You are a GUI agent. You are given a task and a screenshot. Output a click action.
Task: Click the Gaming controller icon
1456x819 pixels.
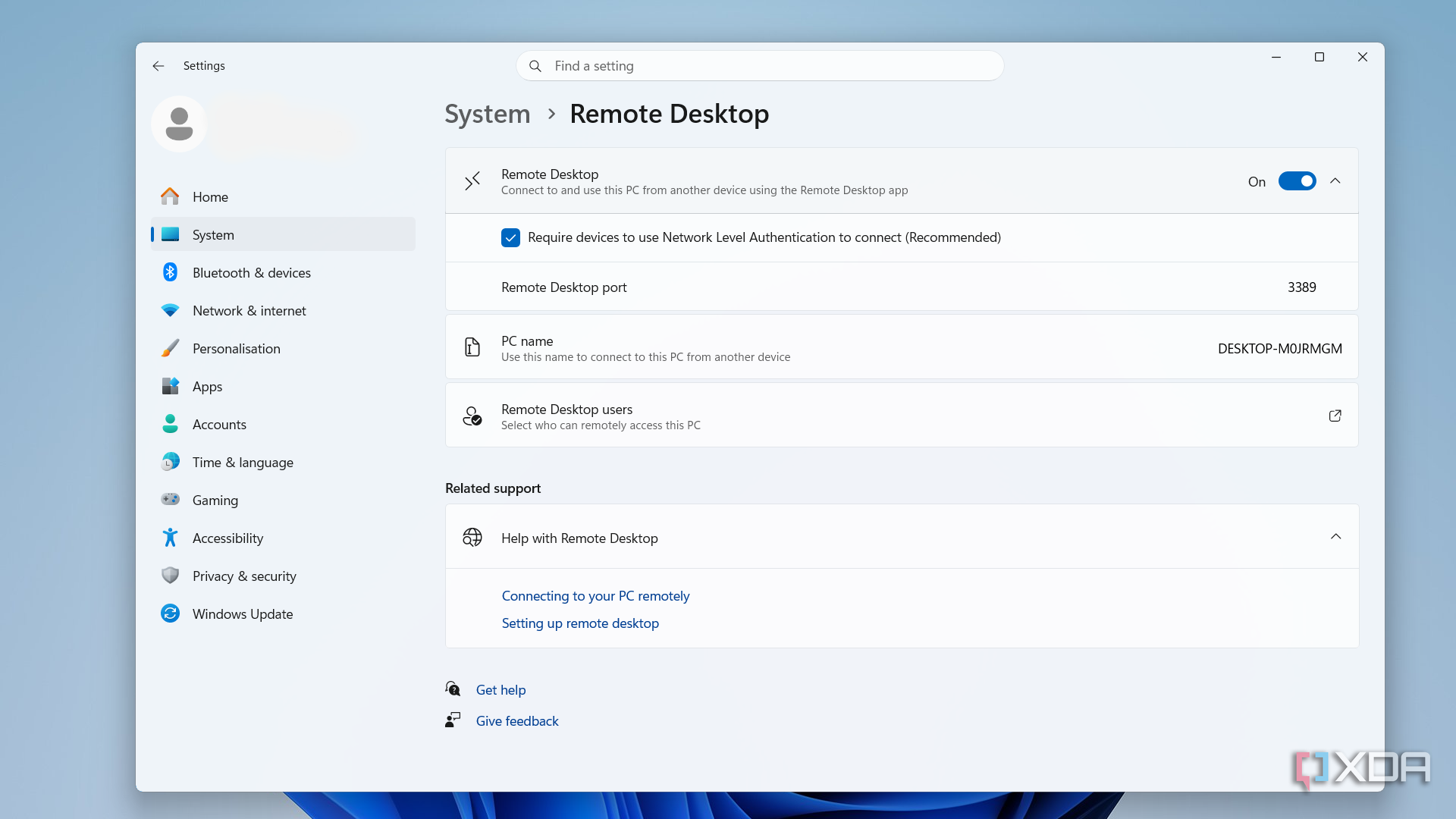[x=170, y=499]
